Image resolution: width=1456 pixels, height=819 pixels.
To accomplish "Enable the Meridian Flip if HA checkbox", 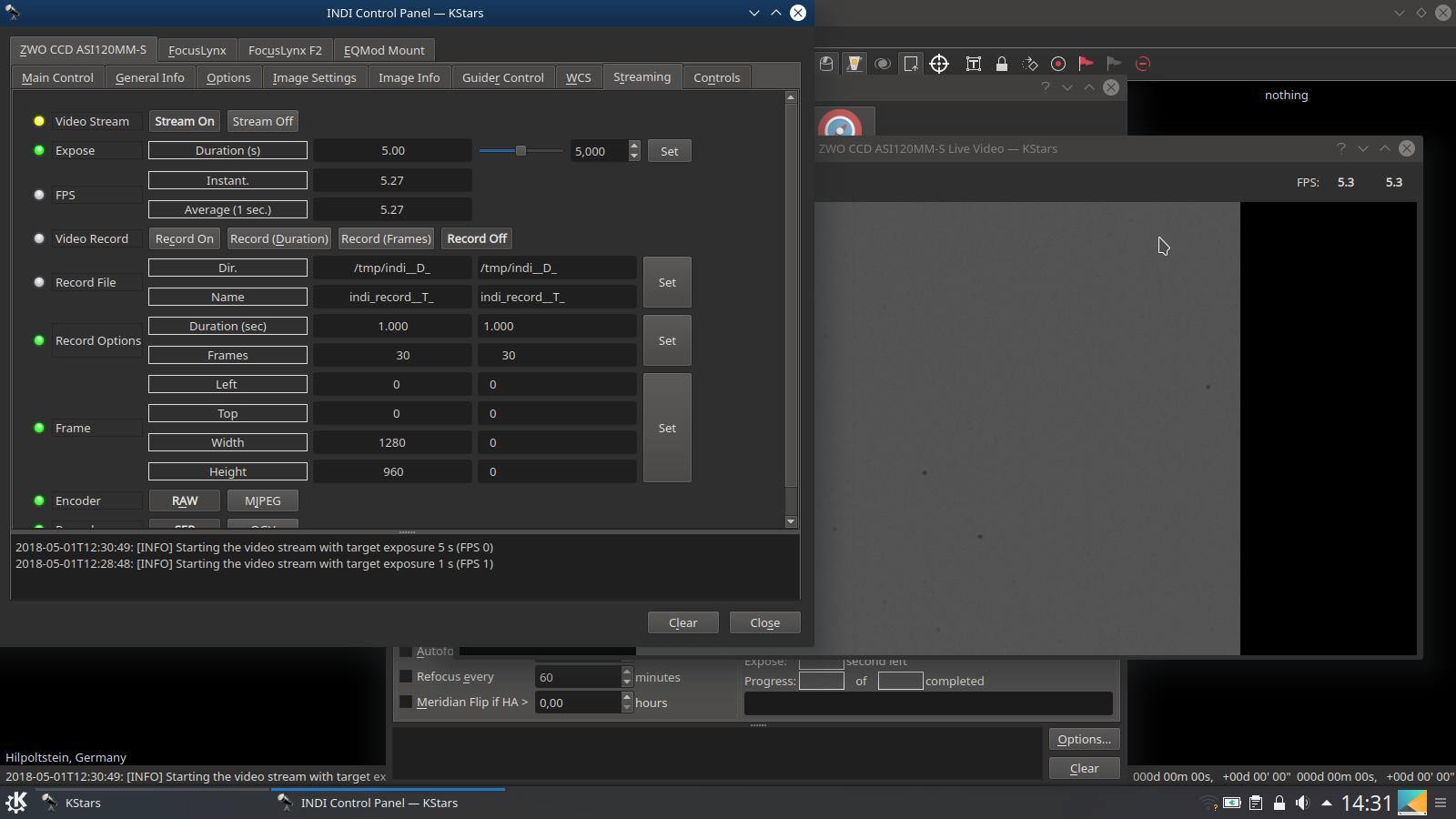I will 406,702.
